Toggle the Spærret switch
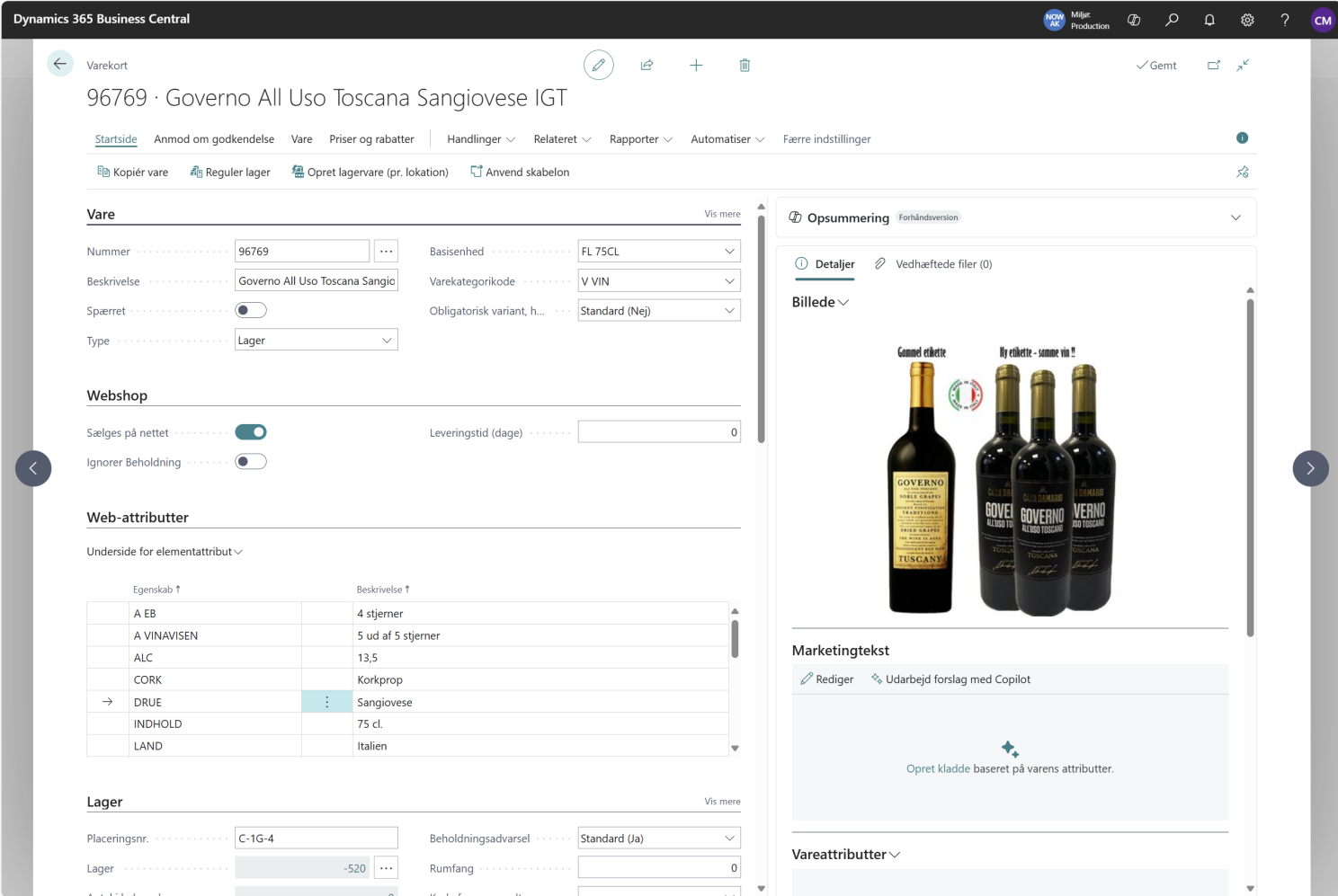This screenshot has width=1338, height=896. click(251, 310)
